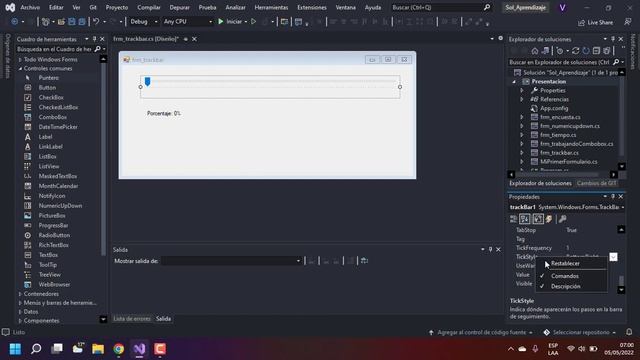Select the Puntero tool in toolbox
Image resolution: width=640 pixels, height=360 pixels.
(x=49, y=78)
